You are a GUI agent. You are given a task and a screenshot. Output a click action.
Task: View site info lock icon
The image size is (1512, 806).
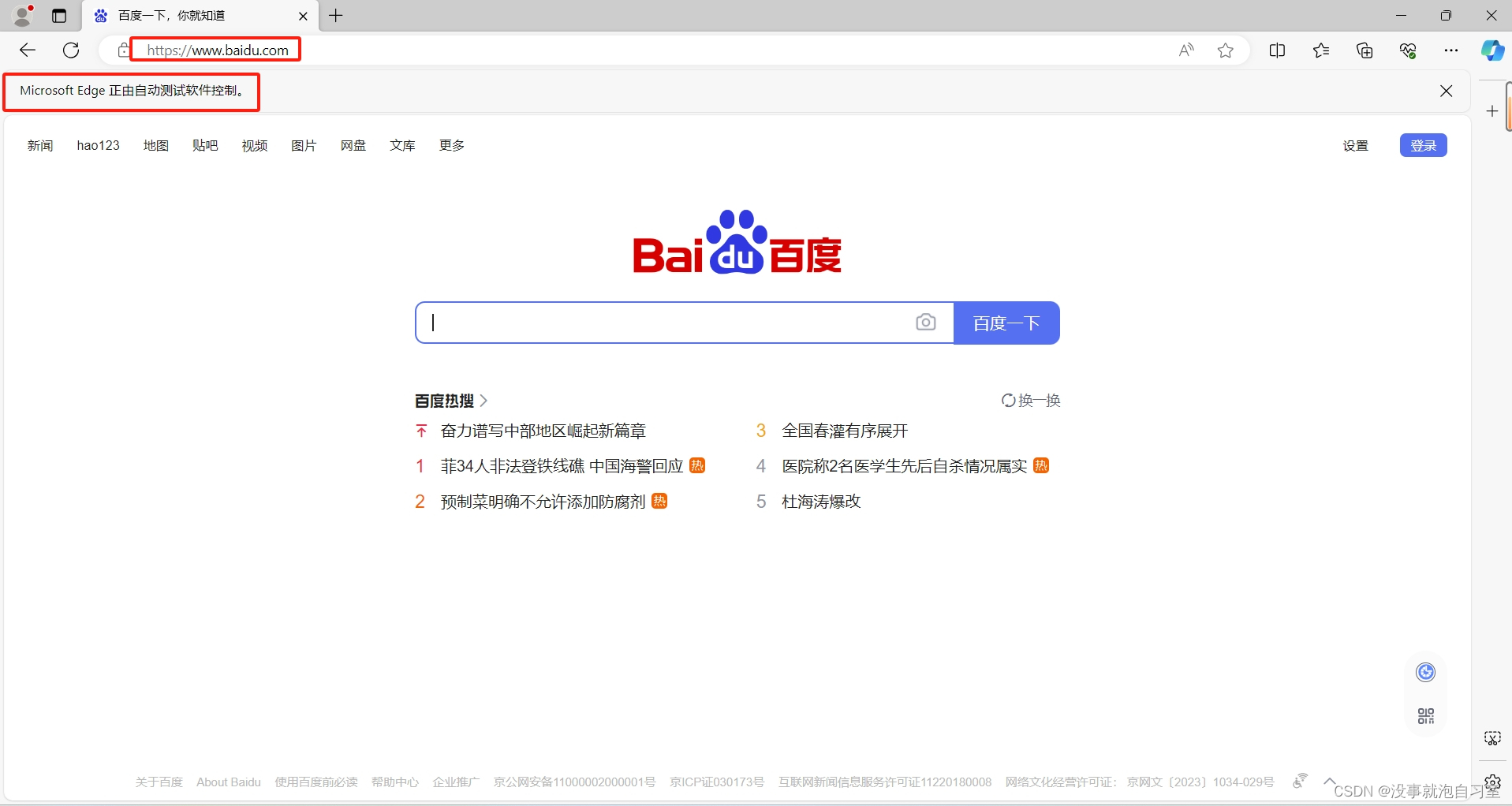(123, 50)
